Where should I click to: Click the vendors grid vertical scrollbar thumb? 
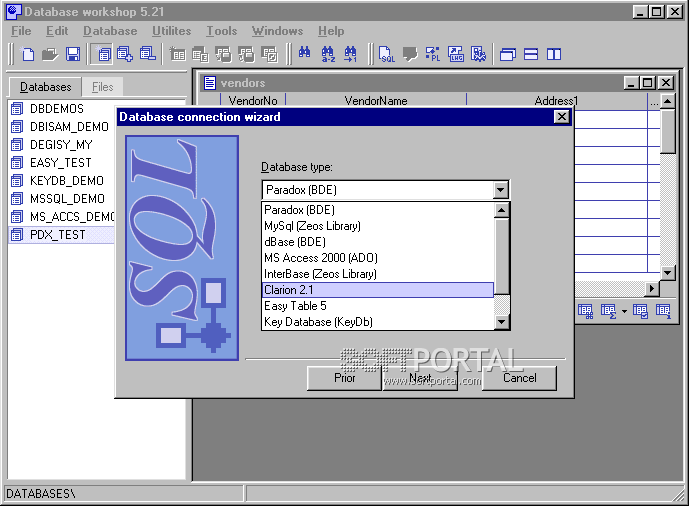point(668,131)
